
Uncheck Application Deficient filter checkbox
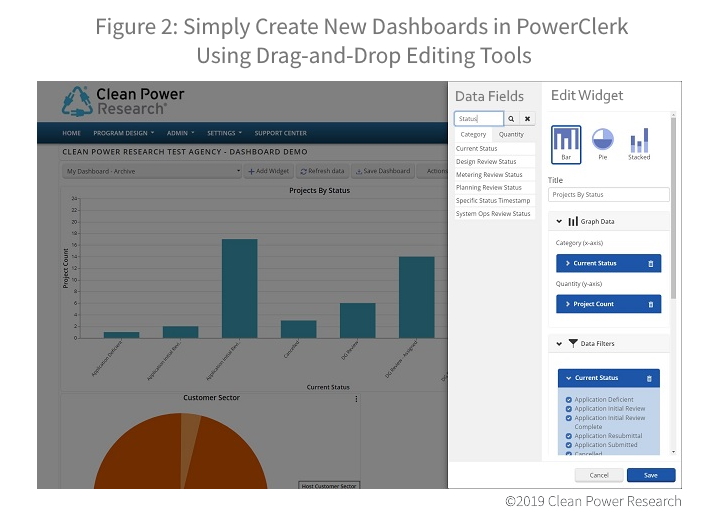pos(569,400)
